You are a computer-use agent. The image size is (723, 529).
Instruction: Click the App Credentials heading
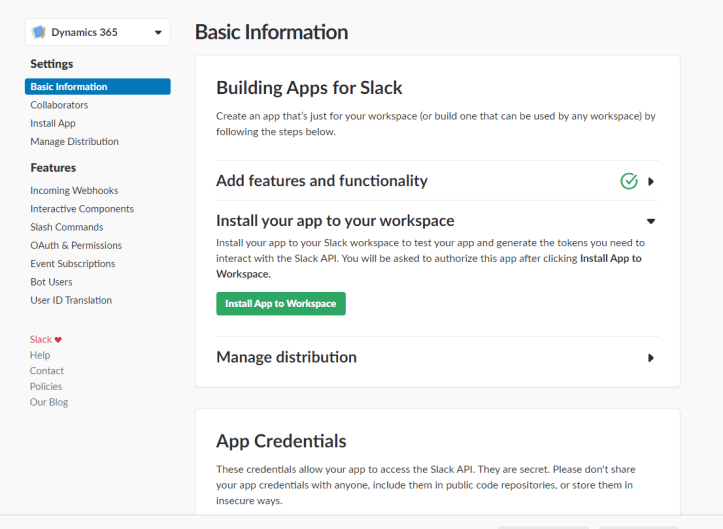click(x=281, y=441)
